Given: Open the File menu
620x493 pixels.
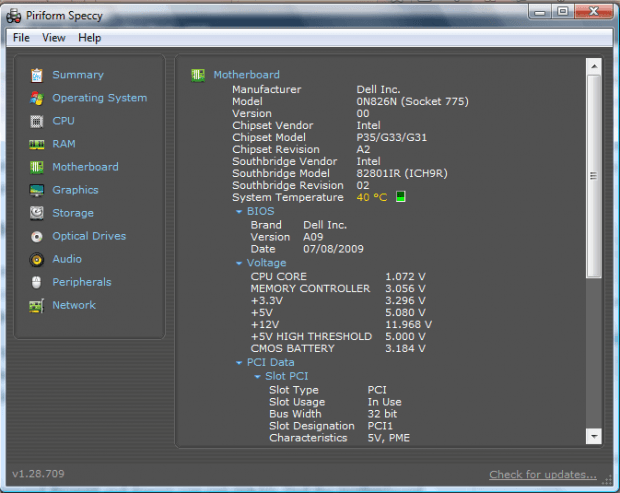Looking at the screenshot, I should [21, 38].
